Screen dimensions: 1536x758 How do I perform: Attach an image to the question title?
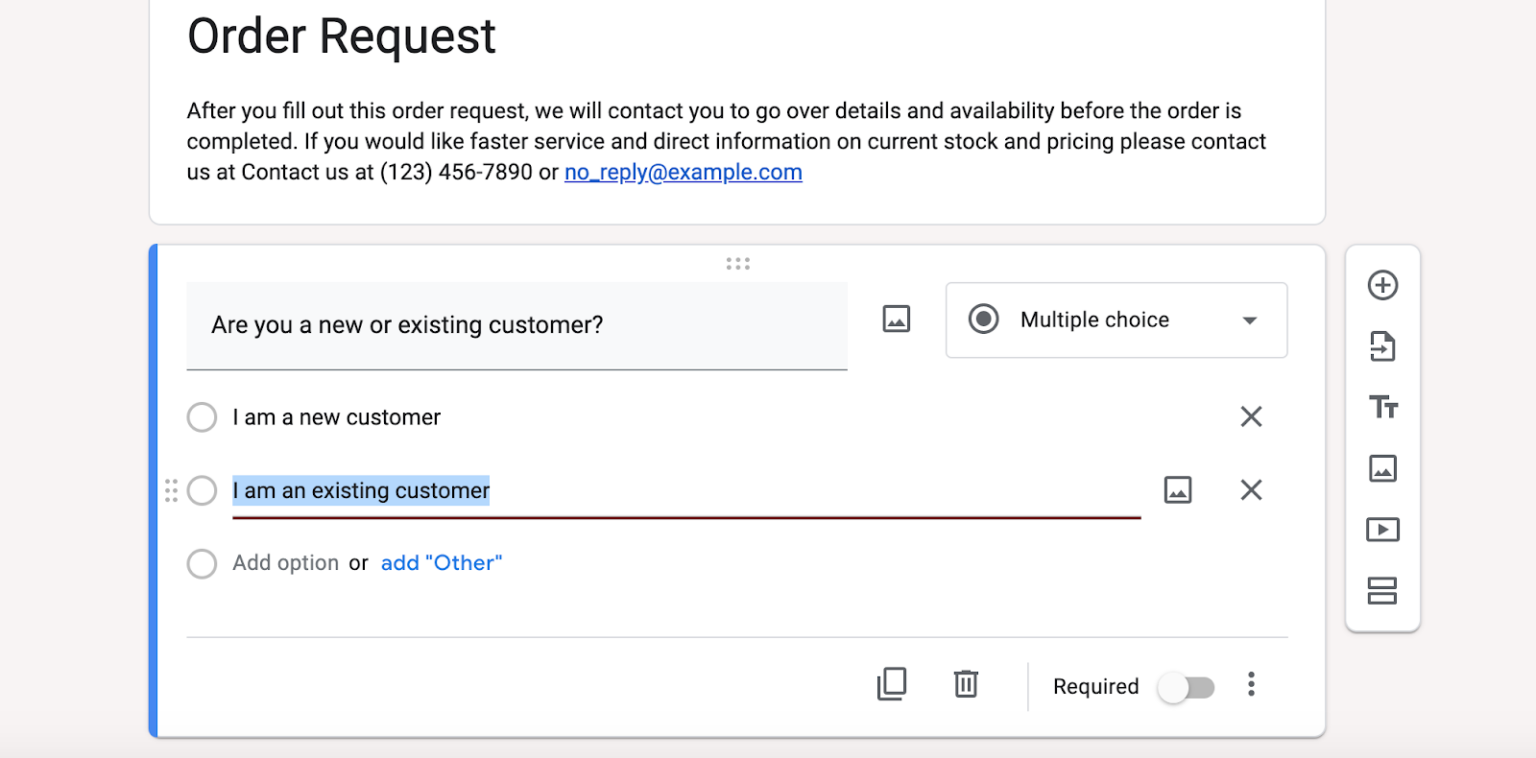[x=896, y=318]
